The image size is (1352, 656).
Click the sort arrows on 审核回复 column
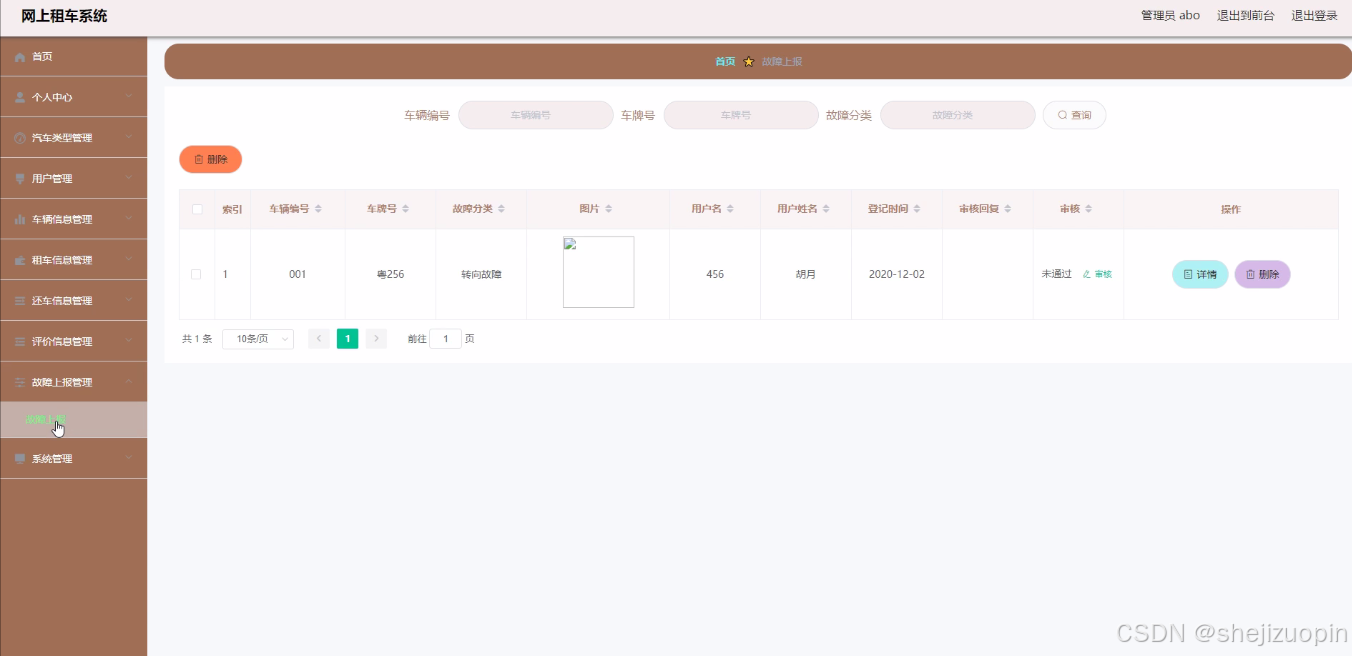pos(1008,209)
